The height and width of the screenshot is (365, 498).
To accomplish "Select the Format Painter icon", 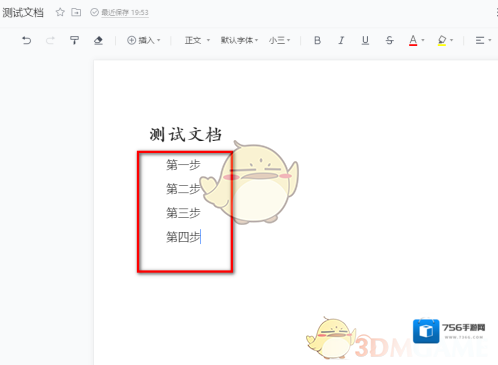I will pos(74,40).
